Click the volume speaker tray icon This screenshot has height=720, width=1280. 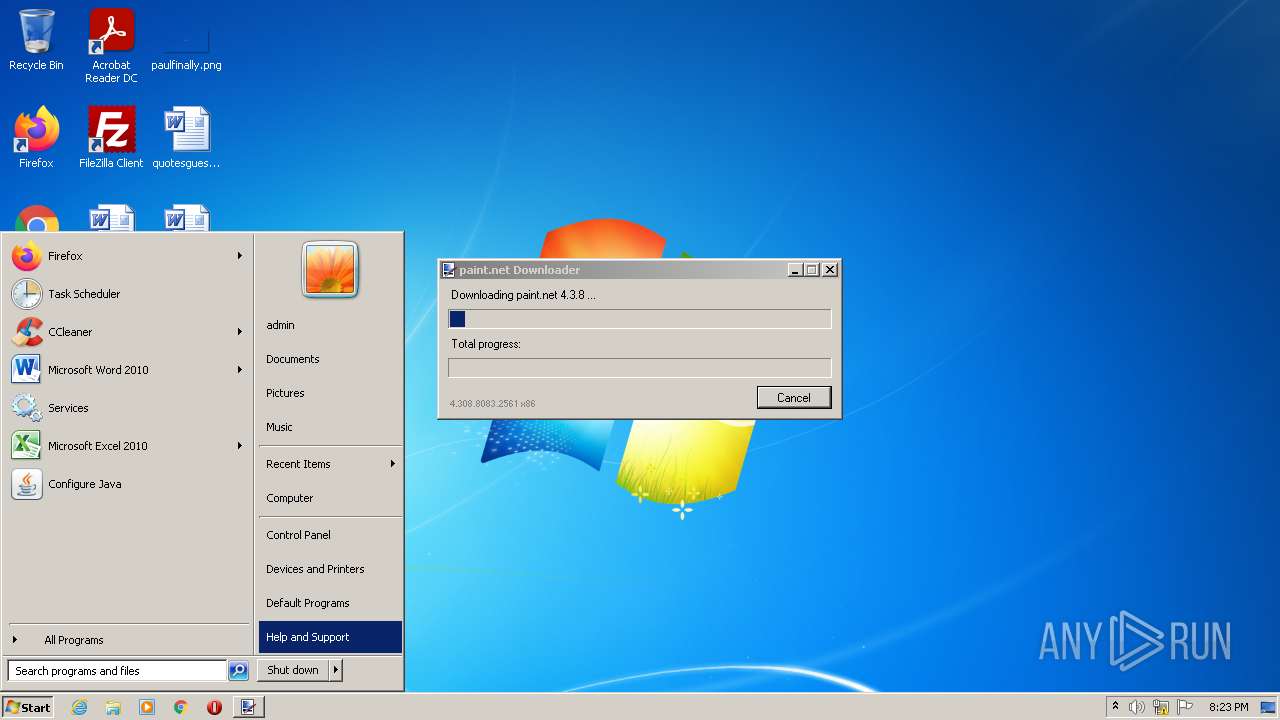[1137, 707]
